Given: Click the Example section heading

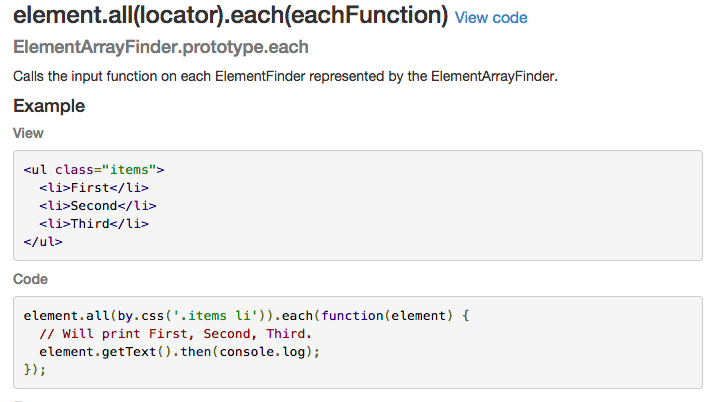Looking at the screenshot, I should tap(49, 106).
